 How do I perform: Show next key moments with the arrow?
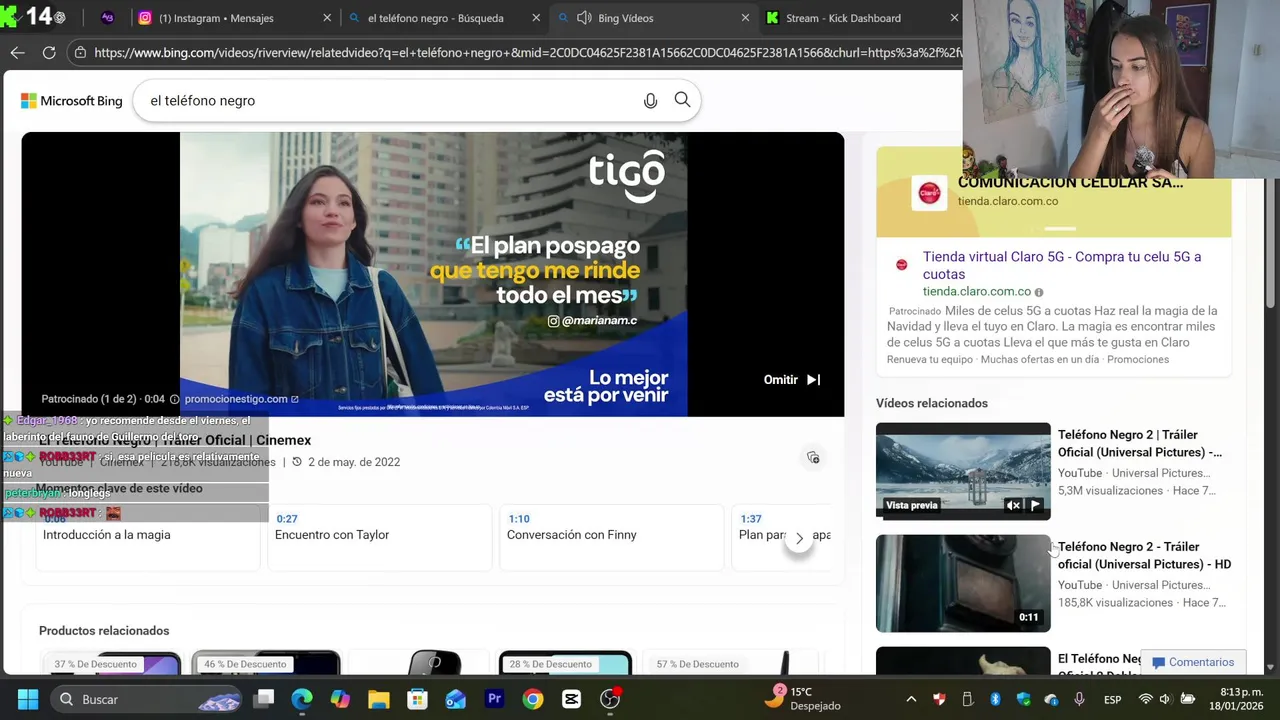pyautogui.click(x=799, y=539)
